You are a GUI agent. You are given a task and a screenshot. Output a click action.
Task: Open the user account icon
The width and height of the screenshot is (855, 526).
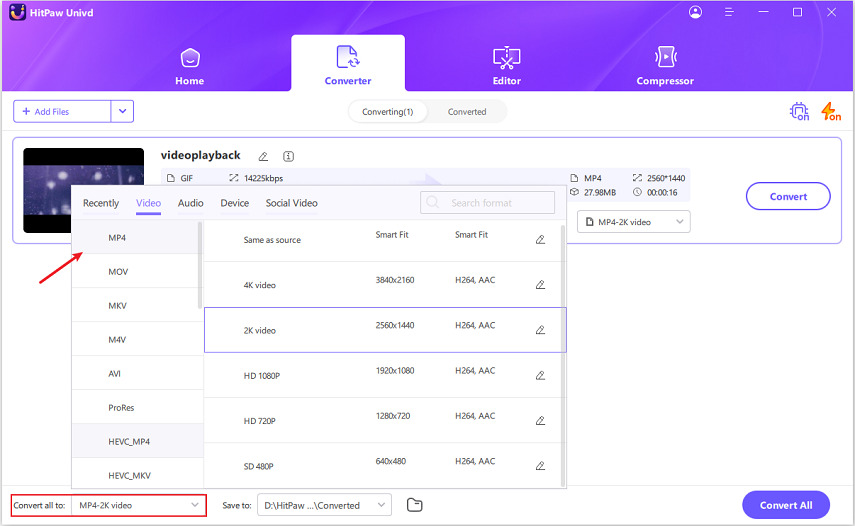tap(696, 12)
